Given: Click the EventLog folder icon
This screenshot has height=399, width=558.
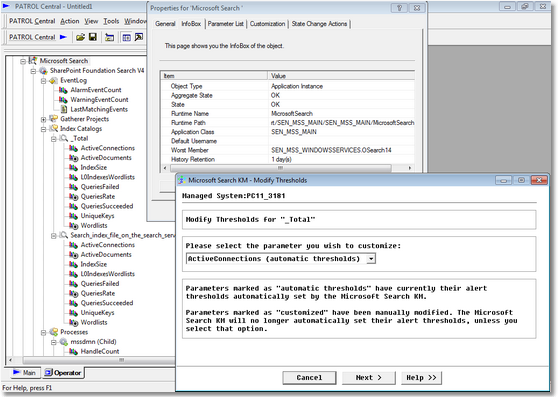Looking at the screenshot, I should (53, 80).
